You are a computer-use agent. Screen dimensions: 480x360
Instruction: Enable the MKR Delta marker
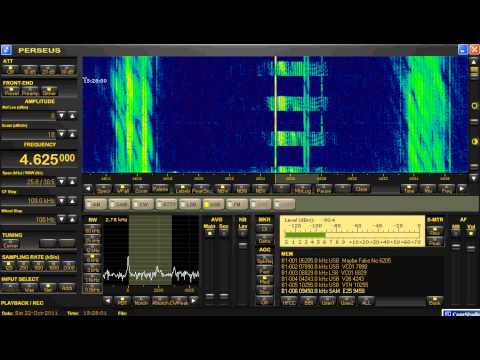coord(264,240)
